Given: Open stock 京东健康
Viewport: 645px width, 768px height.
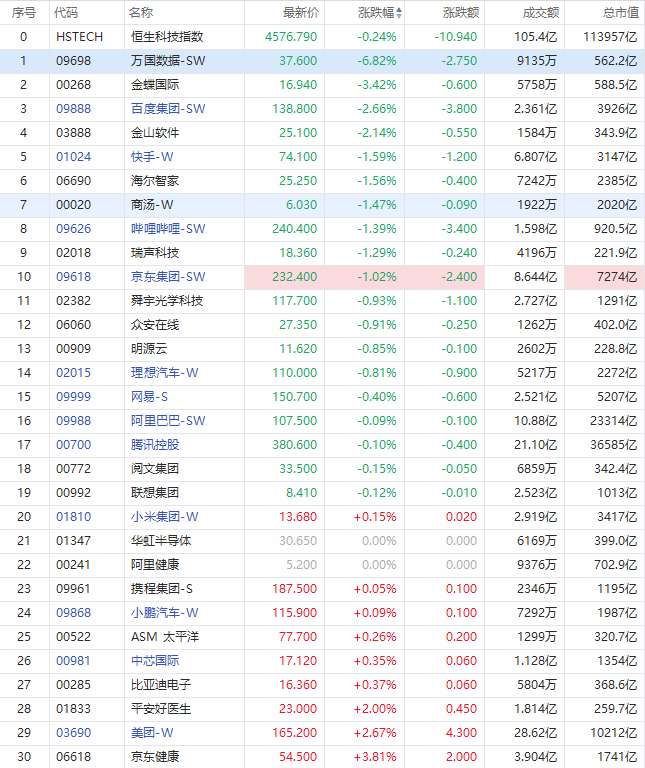Looking at the screenshot, I should (x=155, y=757).
